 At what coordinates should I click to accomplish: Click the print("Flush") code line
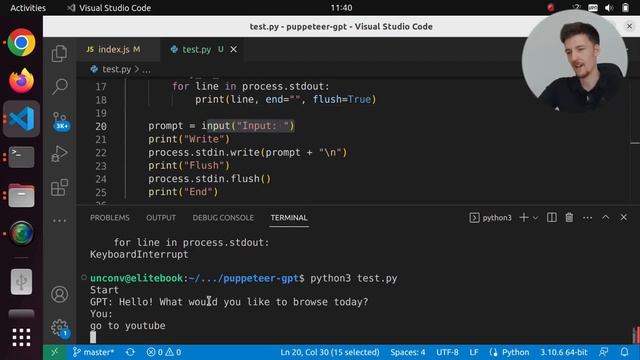tap(189, 166)
